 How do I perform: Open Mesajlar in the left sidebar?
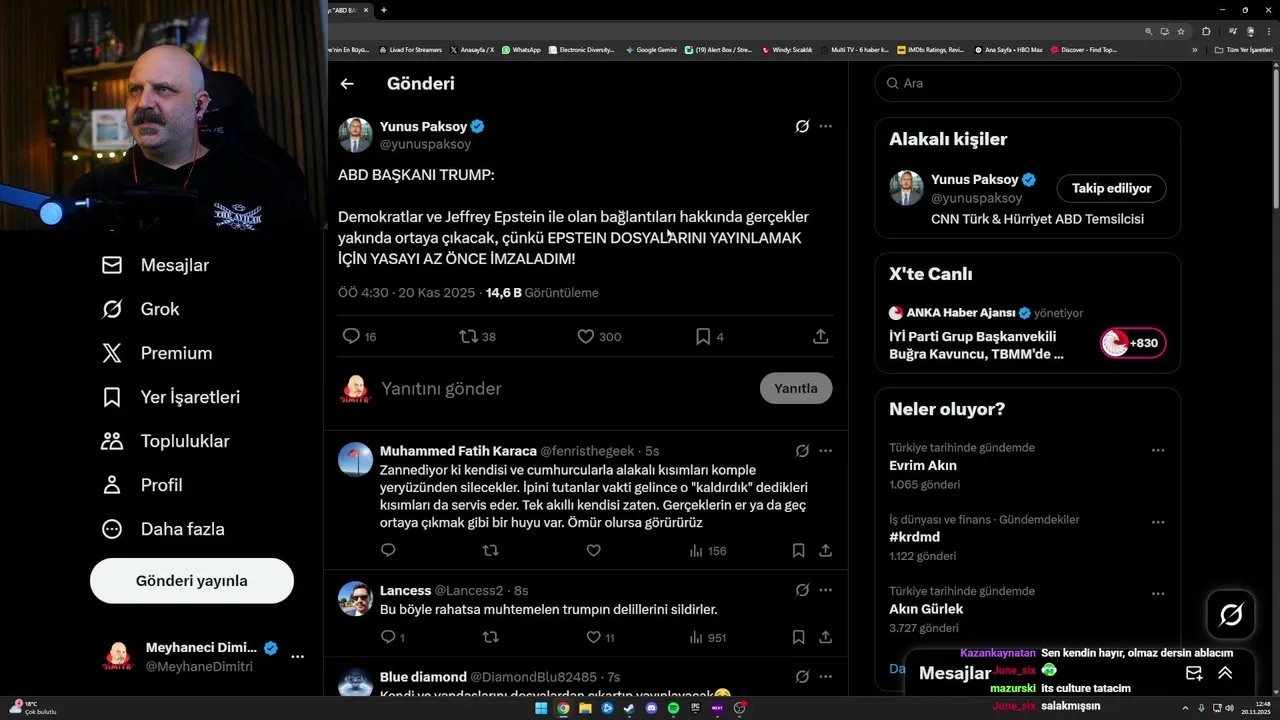coord(155,265)
